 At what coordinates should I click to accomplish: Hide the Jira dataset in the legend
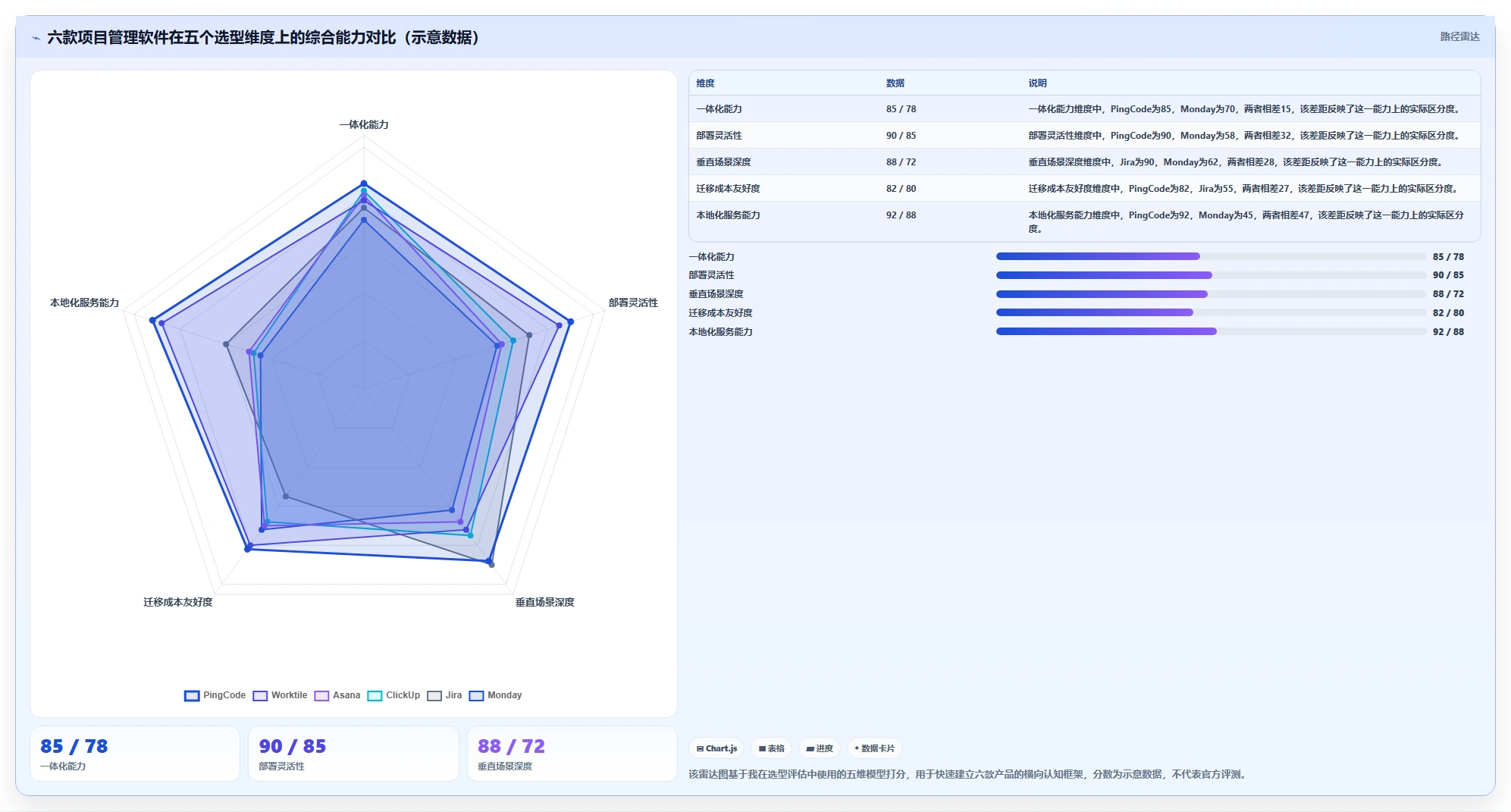pyautogui.click(x=444, y=695)
